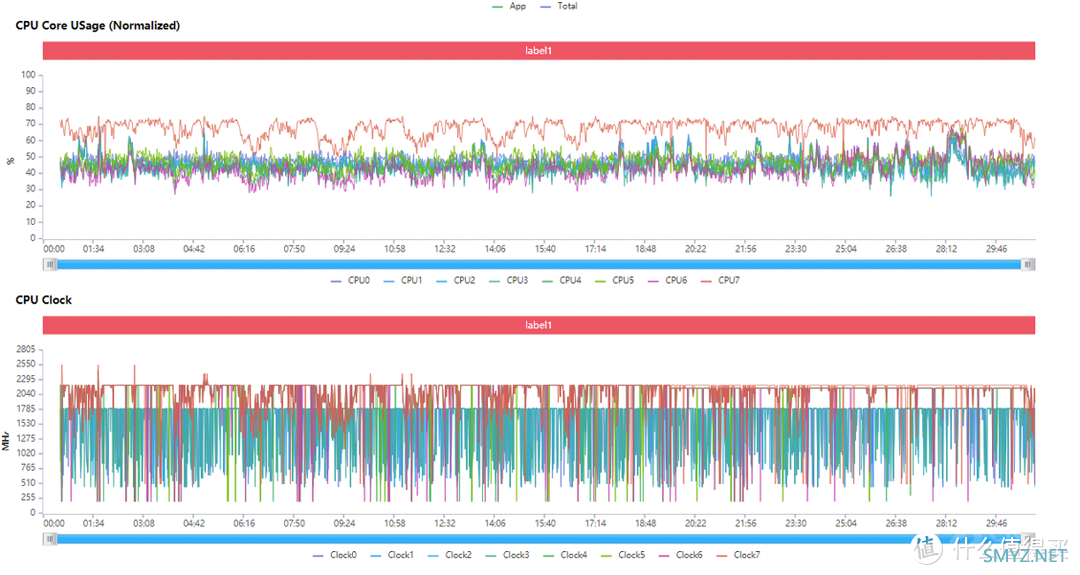Click 15:40 tick on usage chart axis
Screen dimensions: 1080x575
545,249
